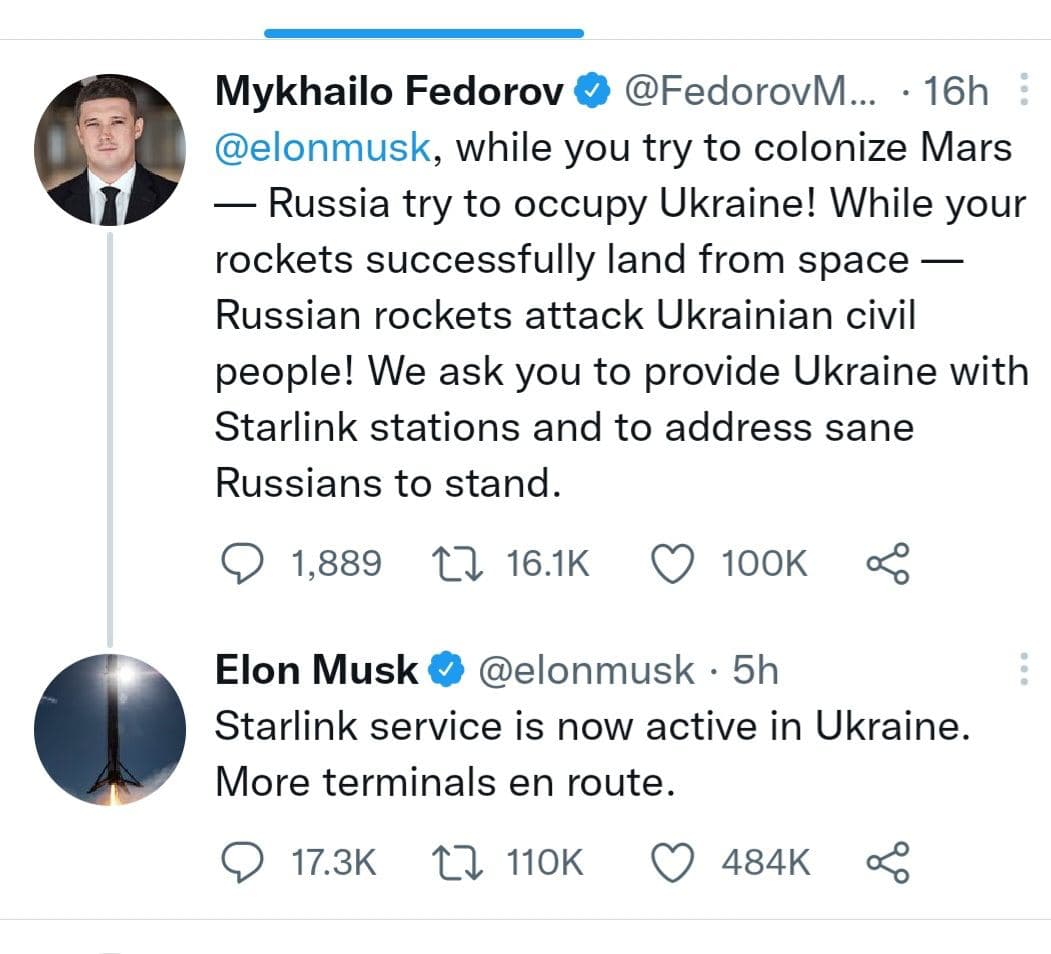This screenshot has height=954, width=1051.
Task: Click the @elonmusk handle beside Elon Musk
Action: [586, 670]
